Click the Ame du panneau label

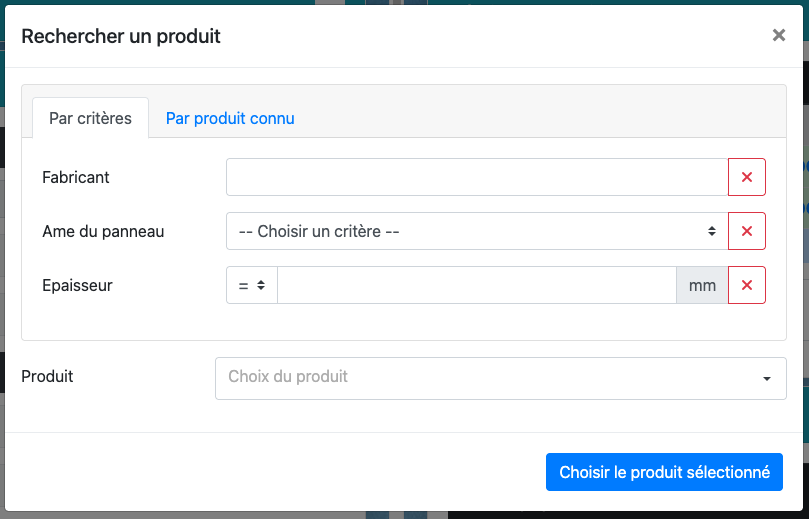pyautogui.click(x=103, y=231)
